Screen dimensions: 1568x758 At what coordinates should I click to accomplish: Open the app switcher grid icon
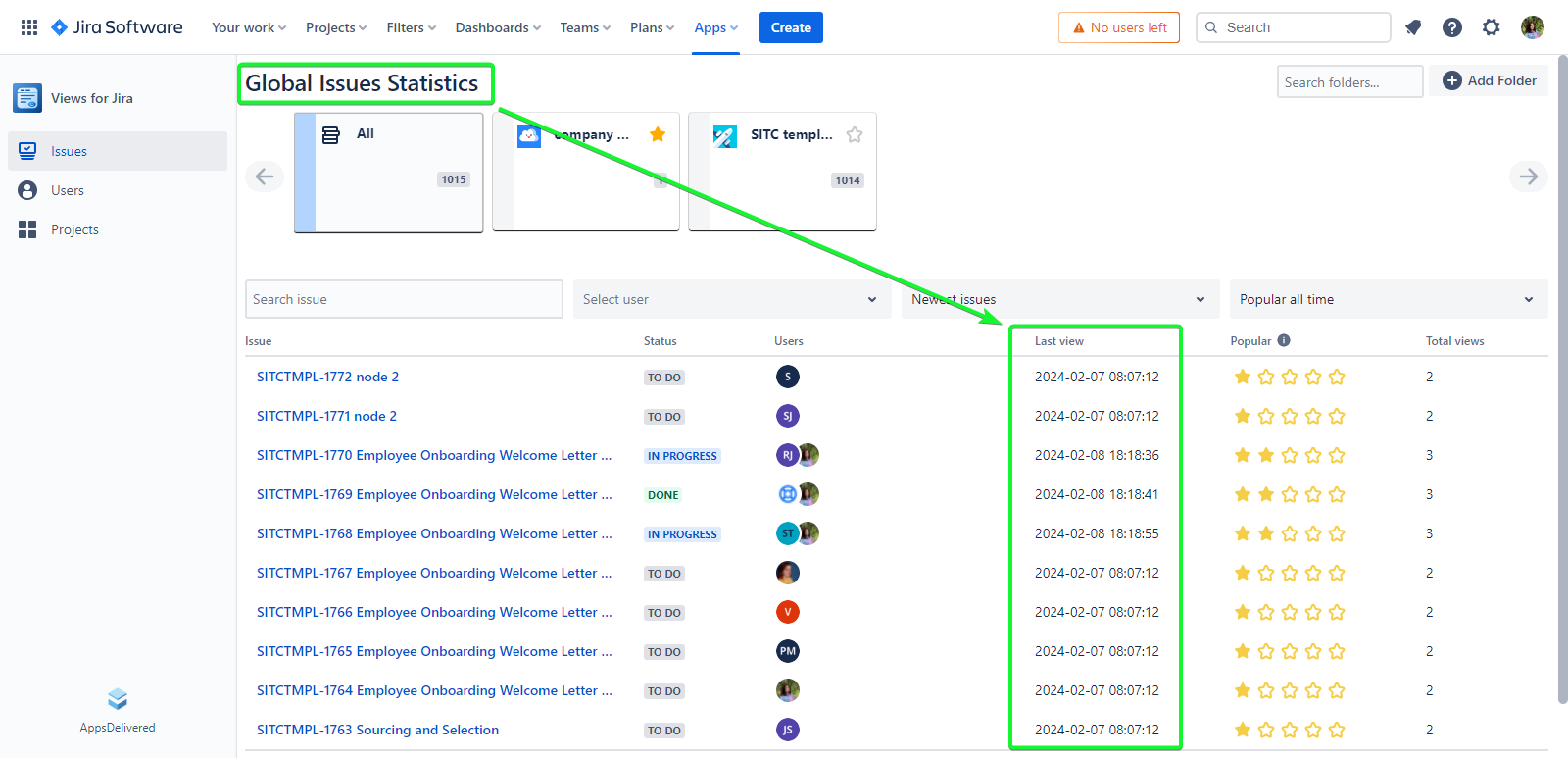[x=29, y=27]
